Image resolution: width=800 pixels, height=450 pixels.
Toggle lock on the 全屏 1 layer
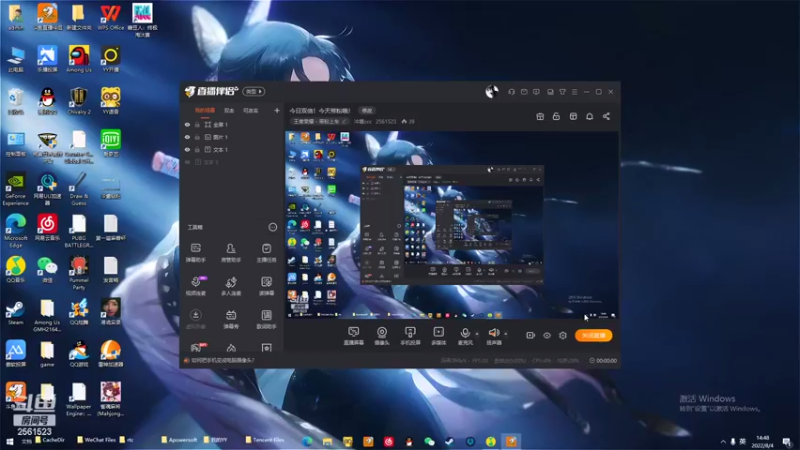click(x=197, y=124)
